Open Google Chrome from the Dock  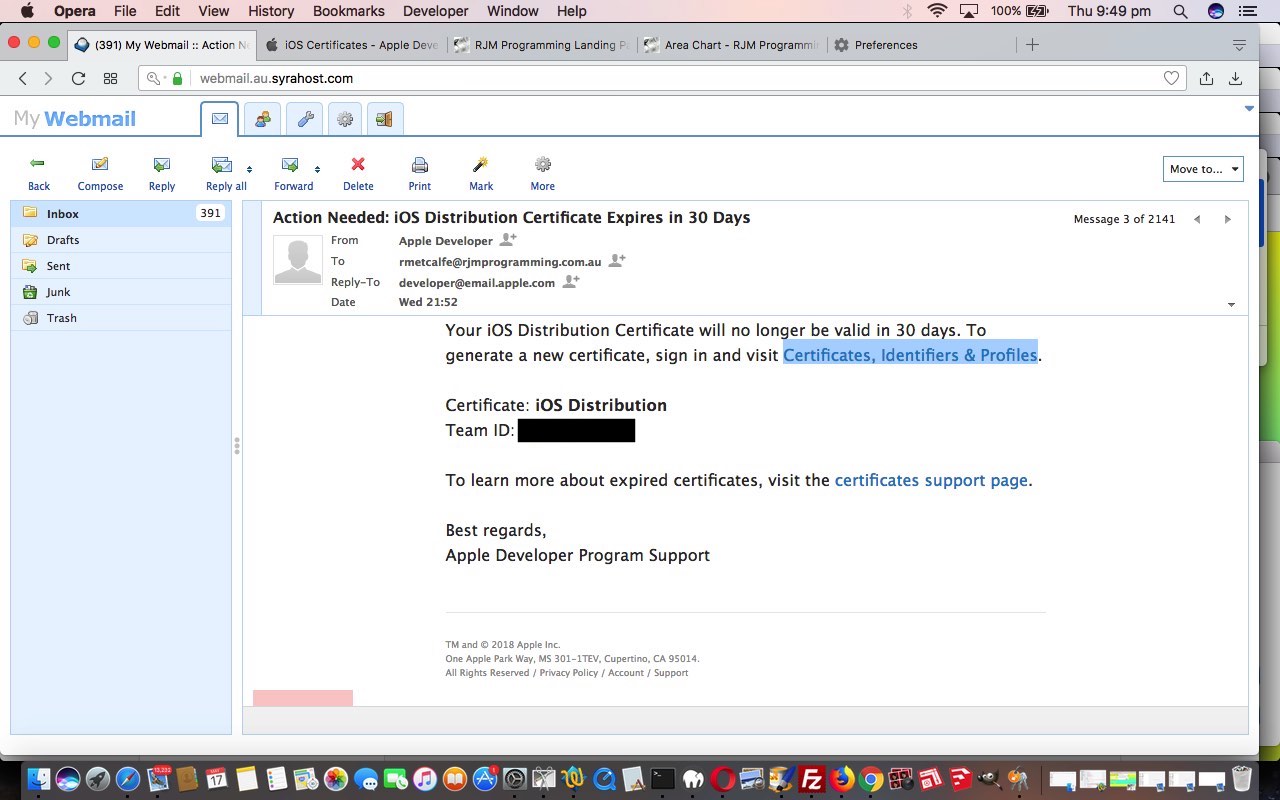pyautogui.click(x=871, y=779)
